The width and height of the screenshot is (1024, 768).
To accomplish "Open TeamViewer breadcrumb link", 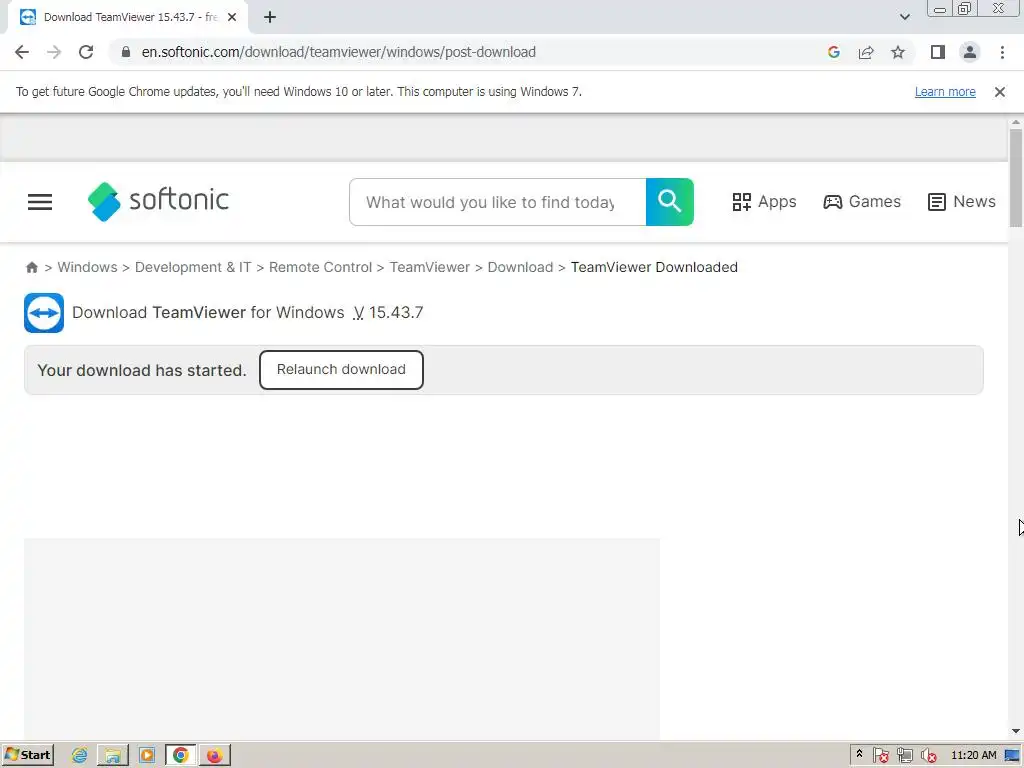I will coord(430,267).
